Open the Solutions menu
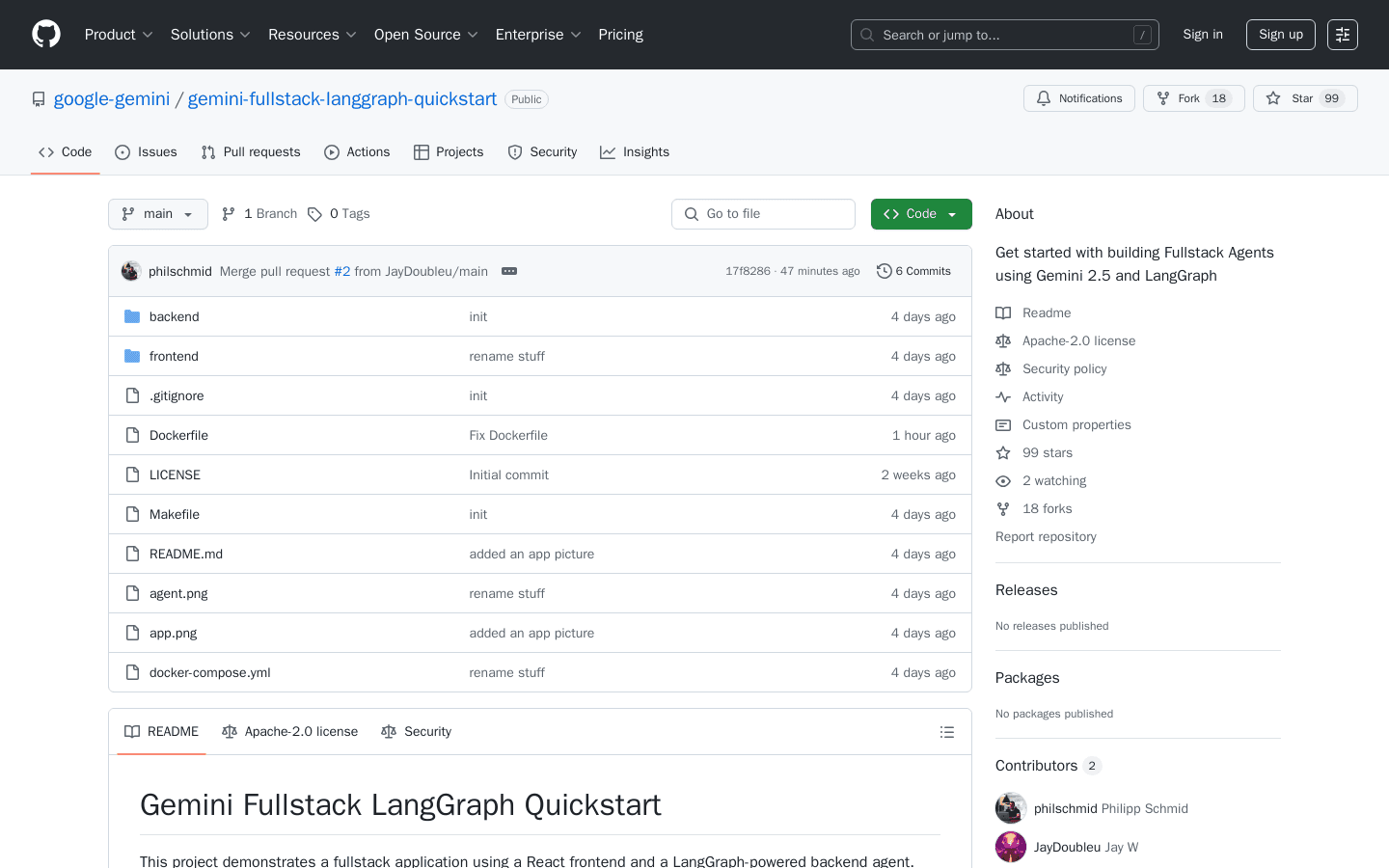This screenshot has width=1389, height=868. tap(209, 34)
